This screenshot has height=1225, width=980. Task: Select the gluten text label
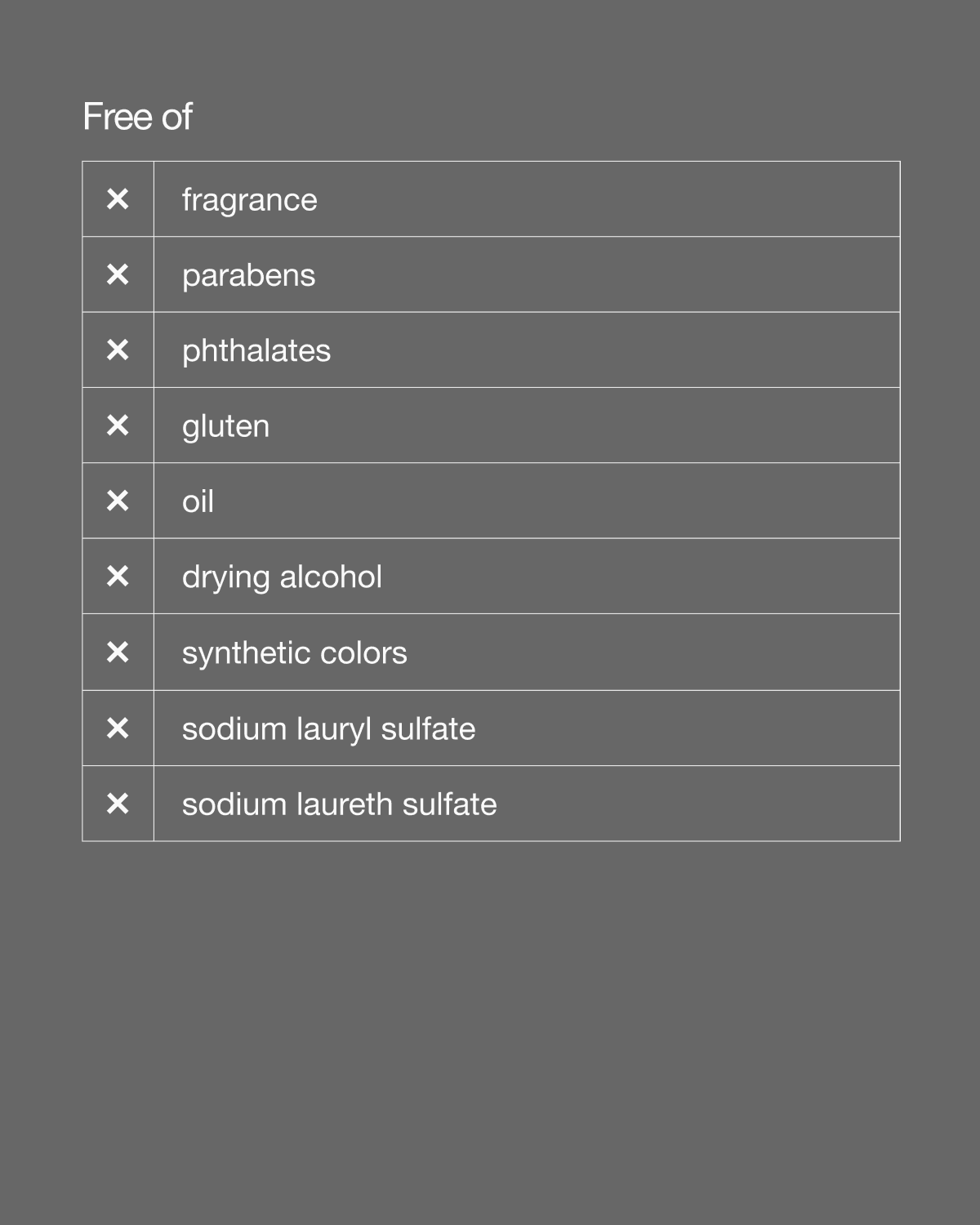225,426
